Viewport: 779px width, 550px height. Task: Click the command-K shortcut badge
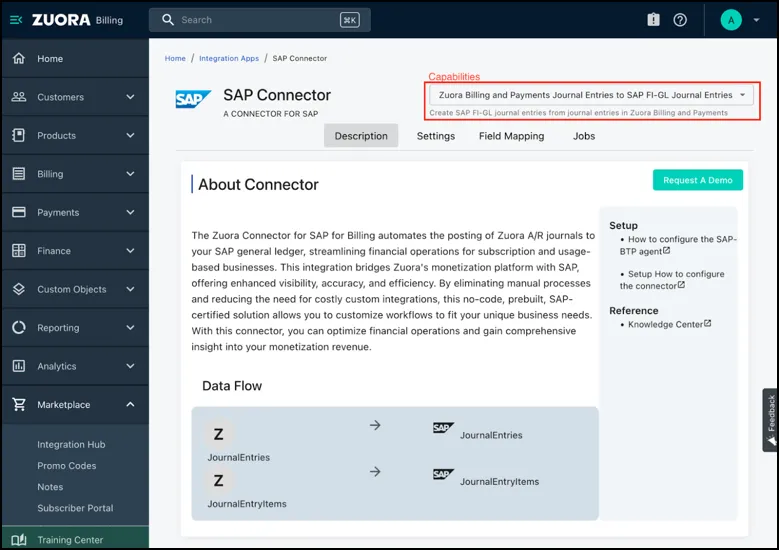[x=350, y=20]
